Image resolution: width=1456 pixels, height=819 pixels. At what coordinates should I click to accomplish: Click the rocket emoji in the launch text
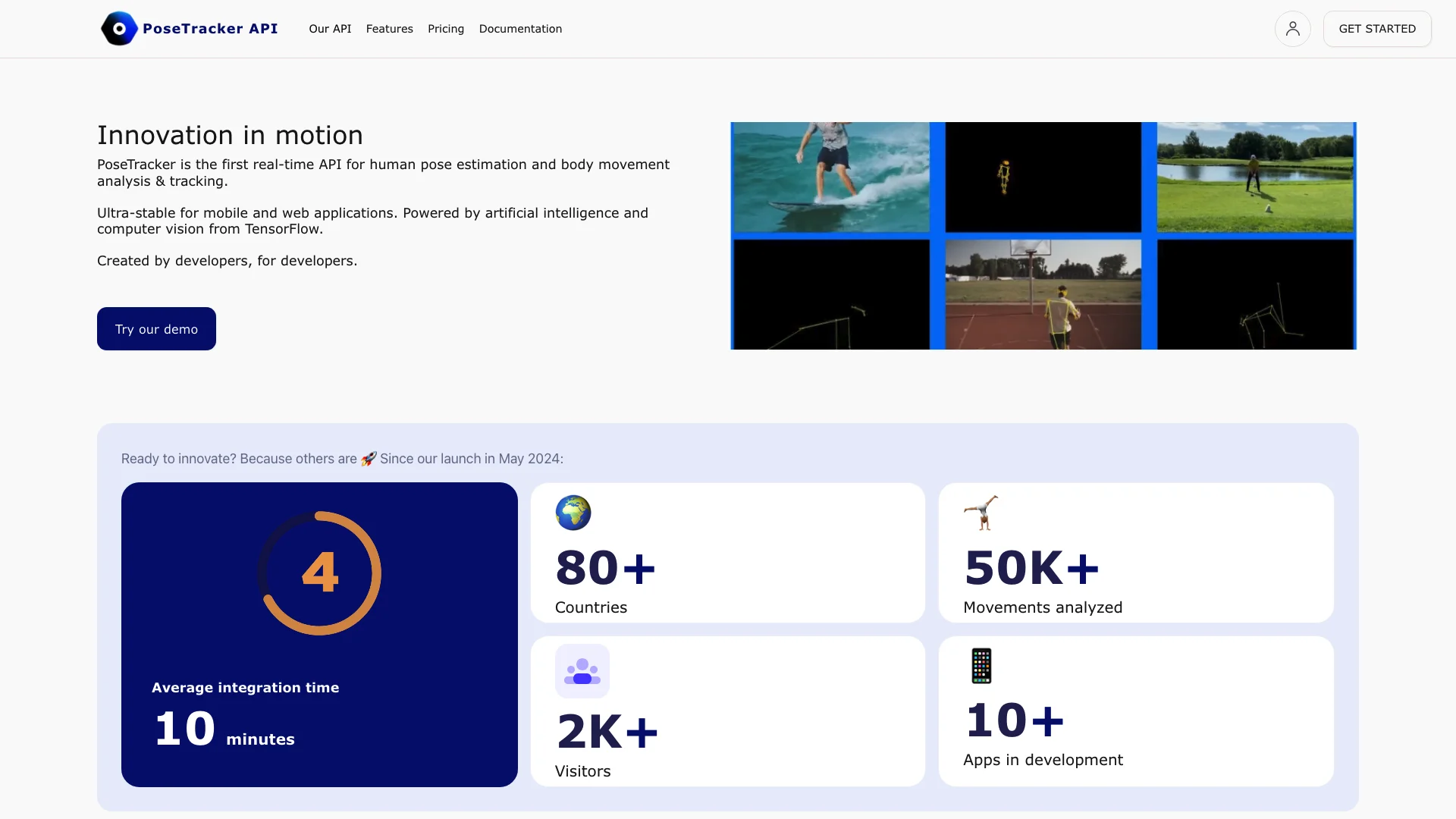369,459
